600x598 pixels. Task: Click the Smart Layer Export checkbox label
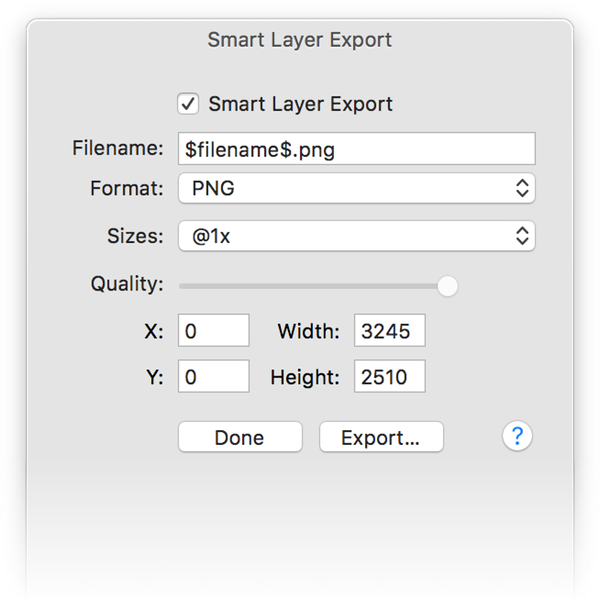point(300,104)
